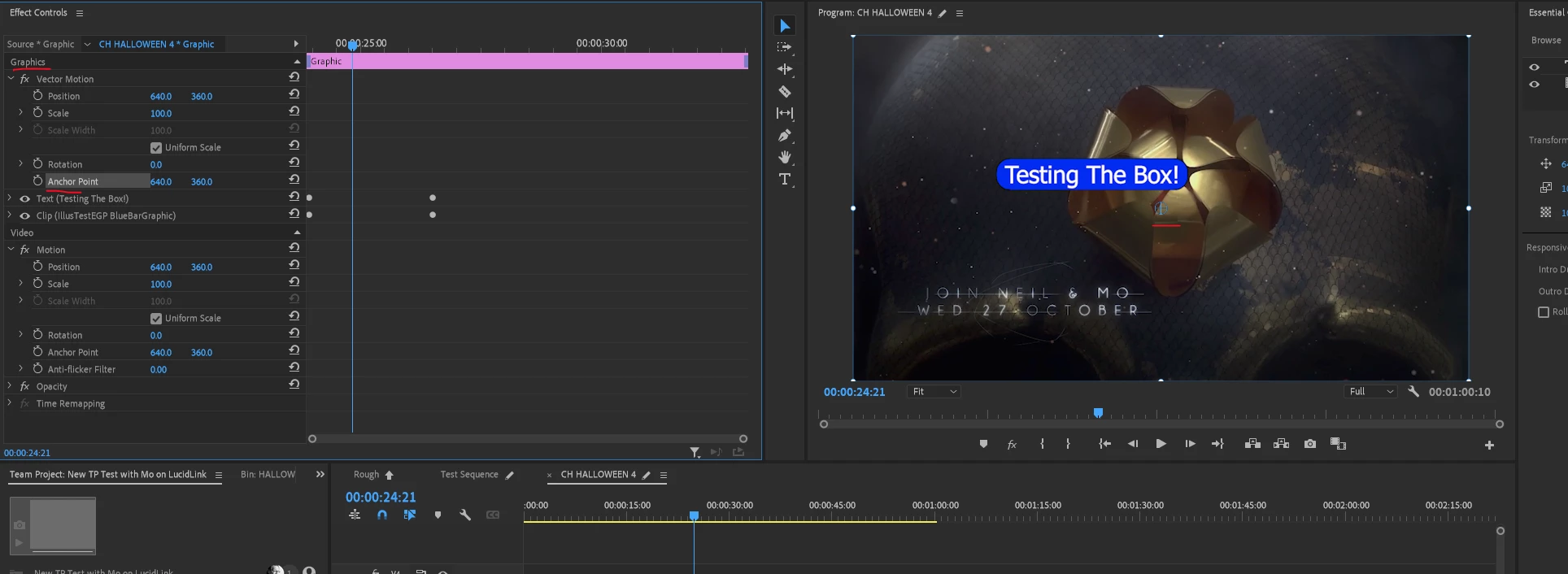This screenshot has width=1568, height=574.
Task: Open the Source Graphic dropdown arrow
Action: [87, 44]
